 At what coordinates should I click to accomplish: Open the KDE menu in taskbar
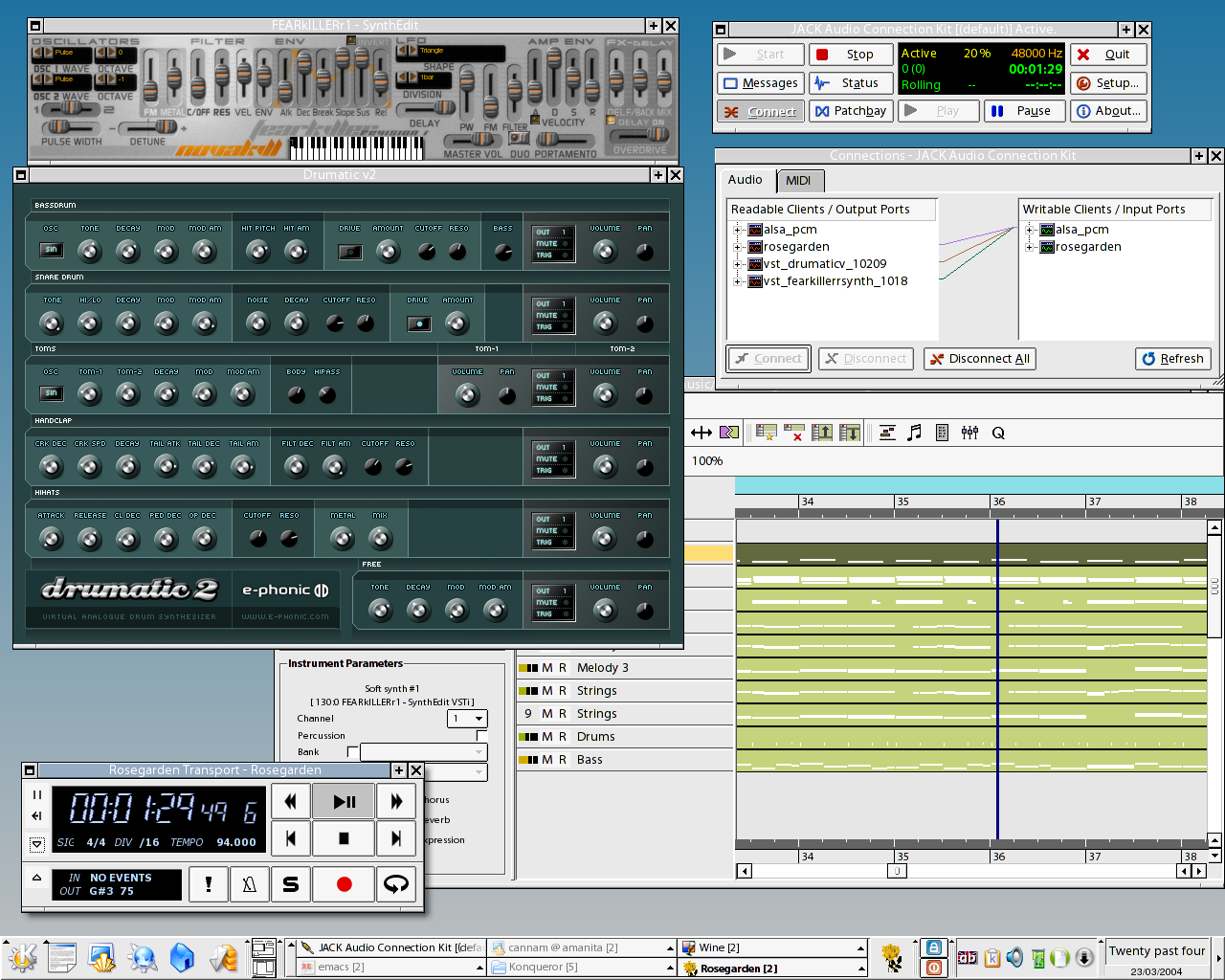point(21,958)
